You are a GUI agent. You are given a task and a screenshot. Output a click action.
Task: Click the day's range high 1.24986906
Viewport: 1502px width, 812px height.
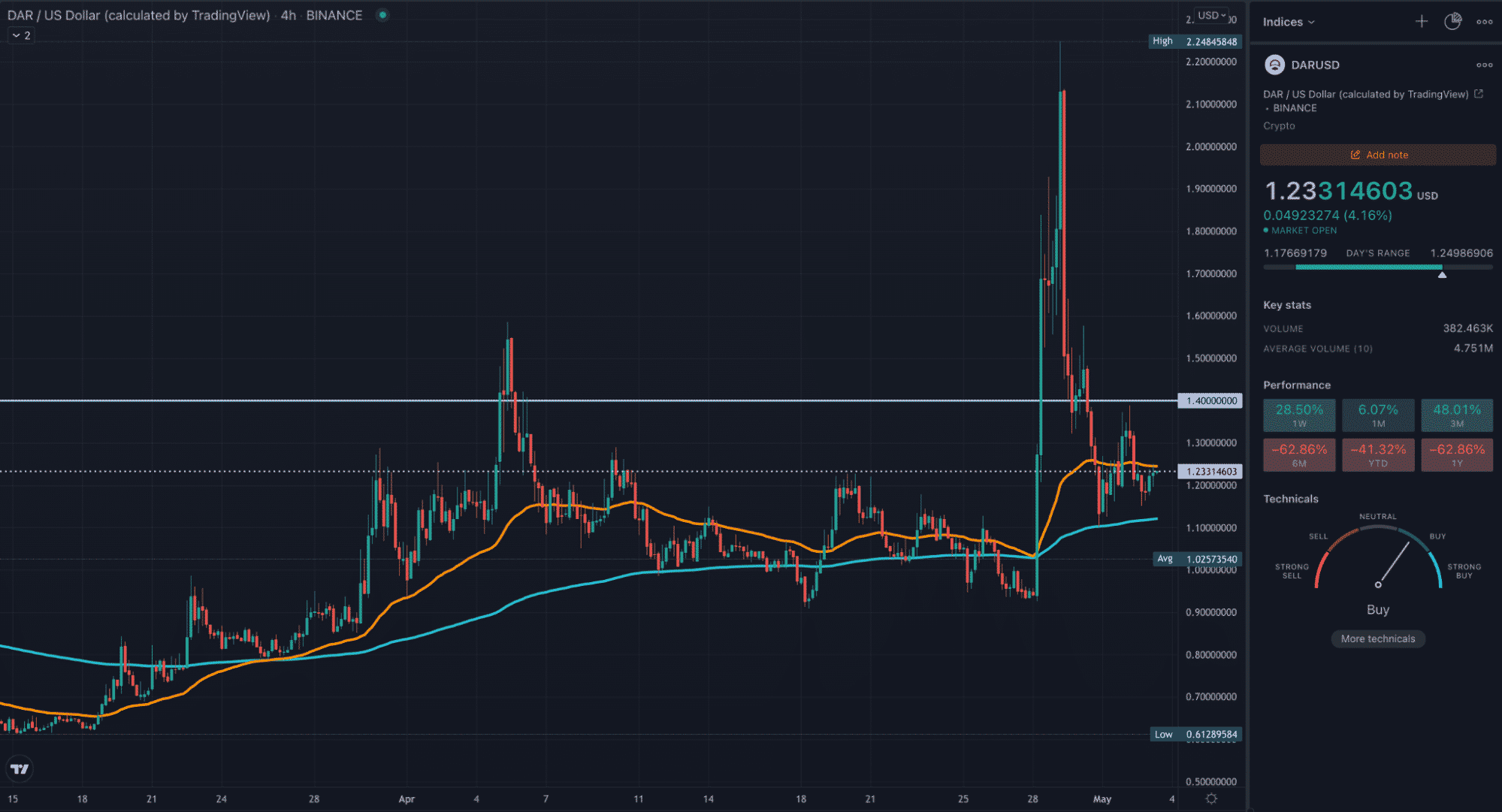1461,253
